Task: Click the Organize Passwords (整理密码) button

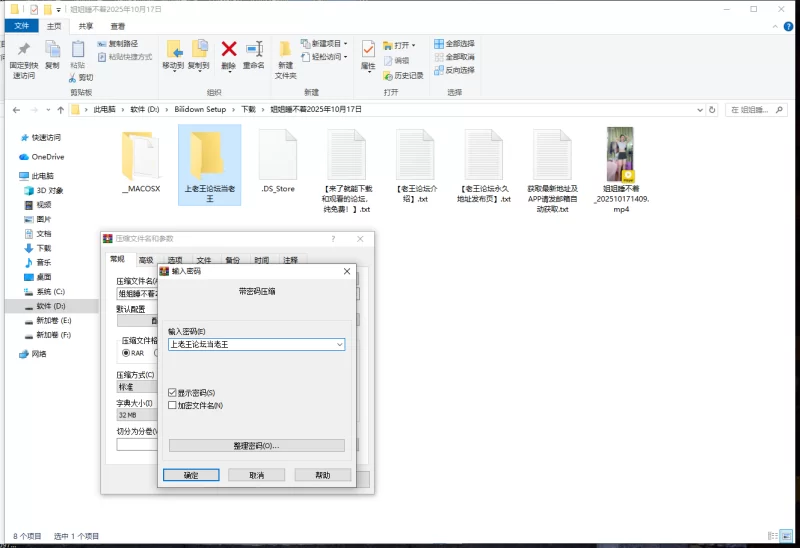Action: [257, 445]
